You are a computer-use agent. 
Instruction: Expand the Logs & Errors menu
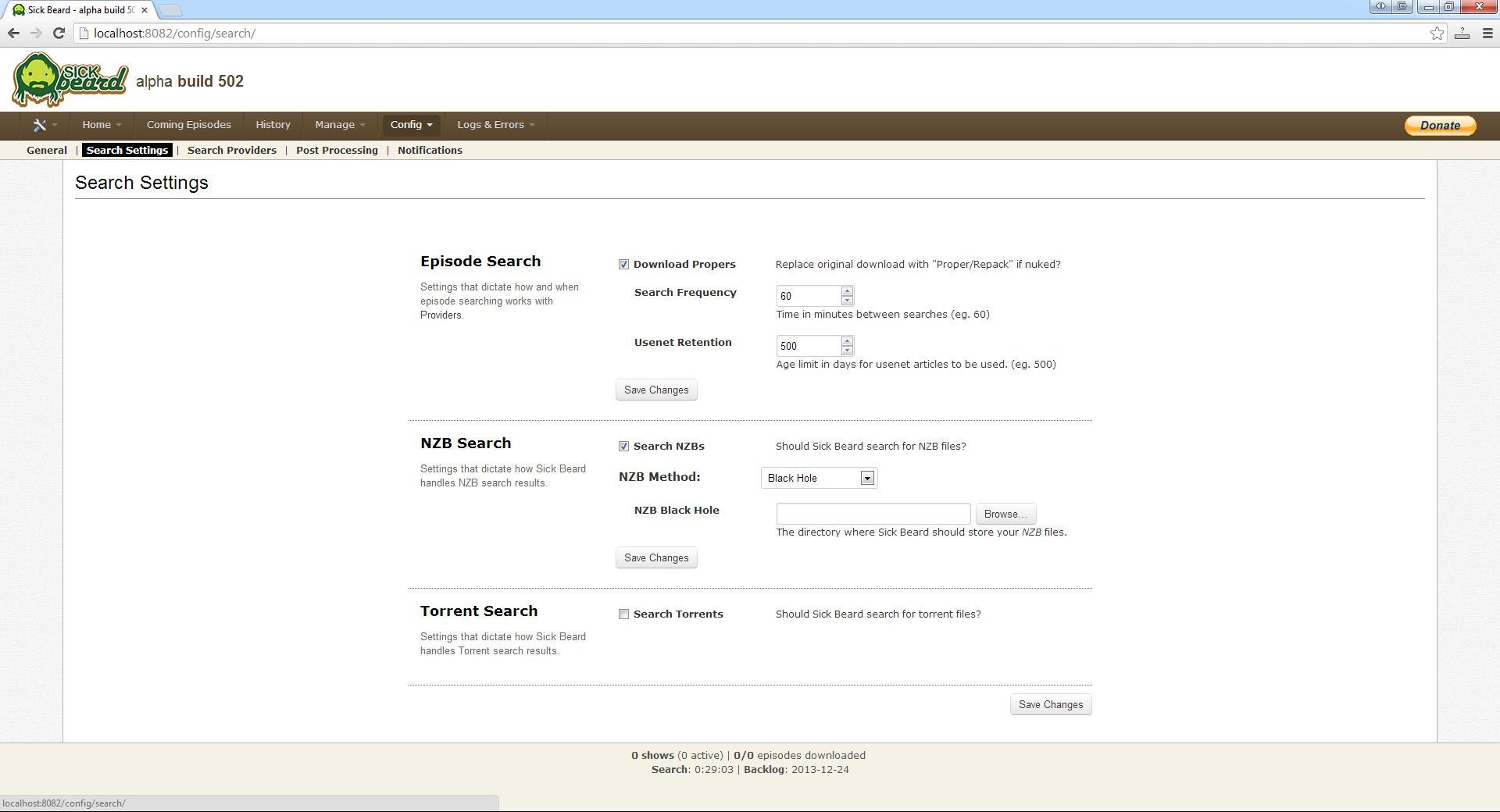point(496,125)
